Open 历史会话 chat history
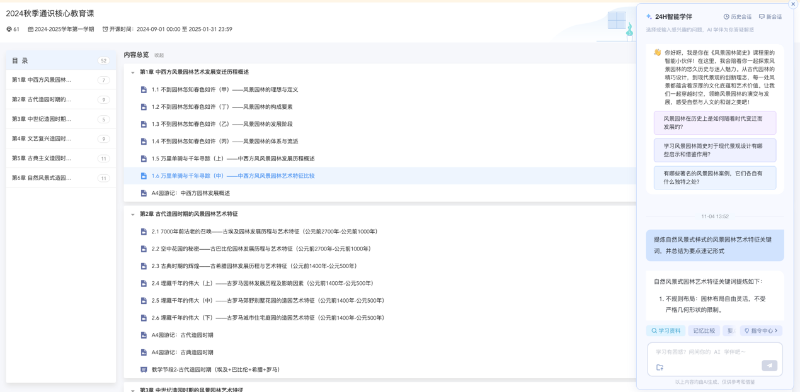Image resolution: width=800 pixels, height=392 pixels. tap(737, 17)
